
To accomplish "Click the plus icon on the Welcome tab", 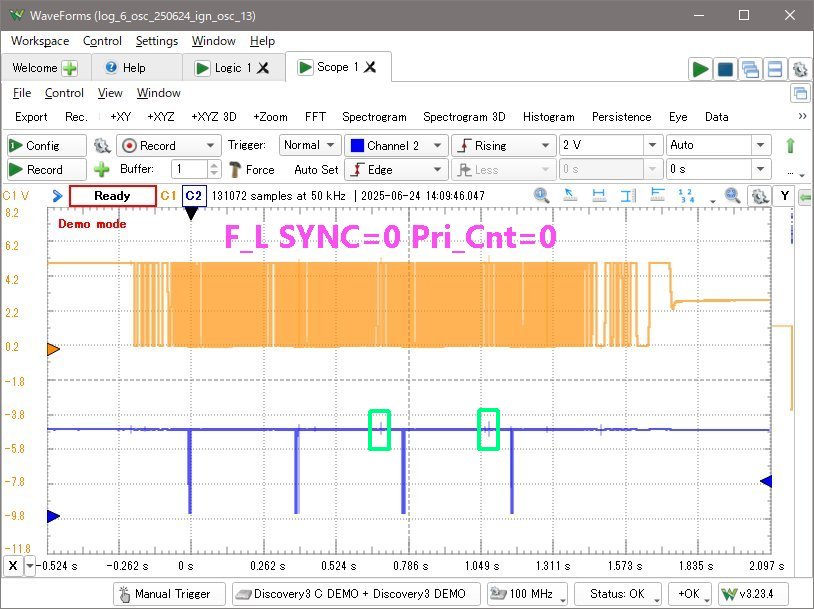I will (x=70, y=68).
